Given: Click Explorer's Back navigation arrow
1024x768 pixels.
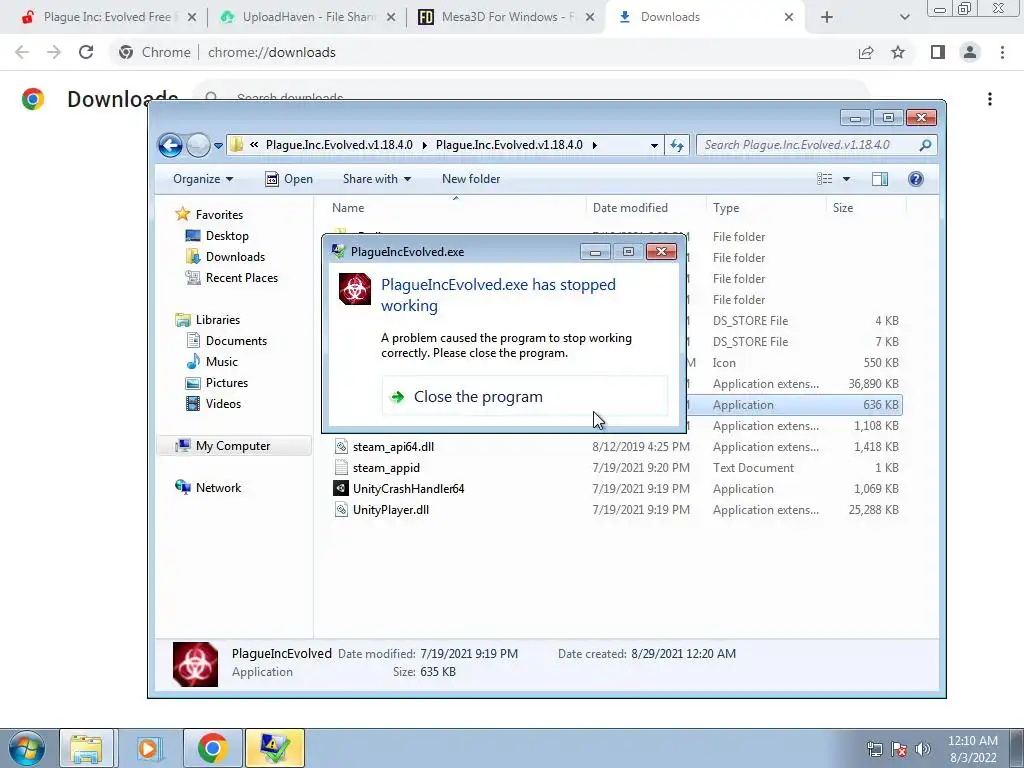Looking at the screenshot, I should point(170,145).
